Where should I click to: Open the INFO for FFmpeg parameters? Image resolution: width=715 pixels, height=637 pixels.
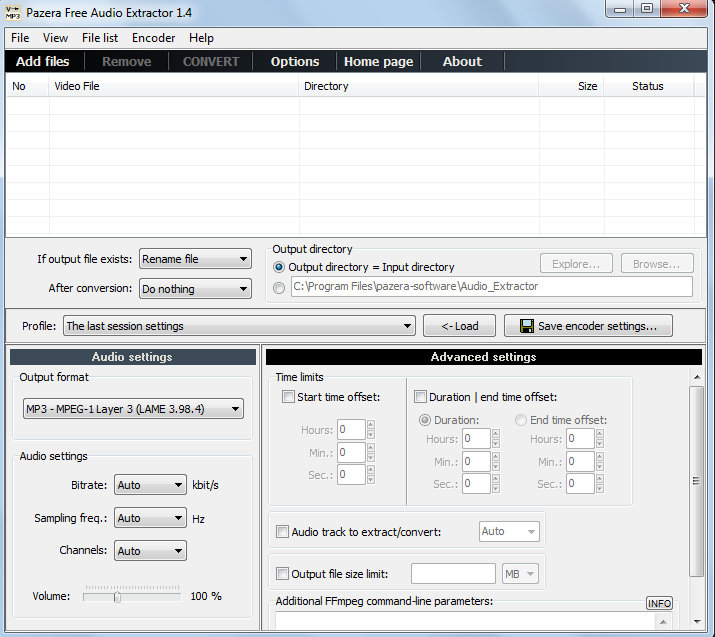pyautogui.click(x=659, y=603)
